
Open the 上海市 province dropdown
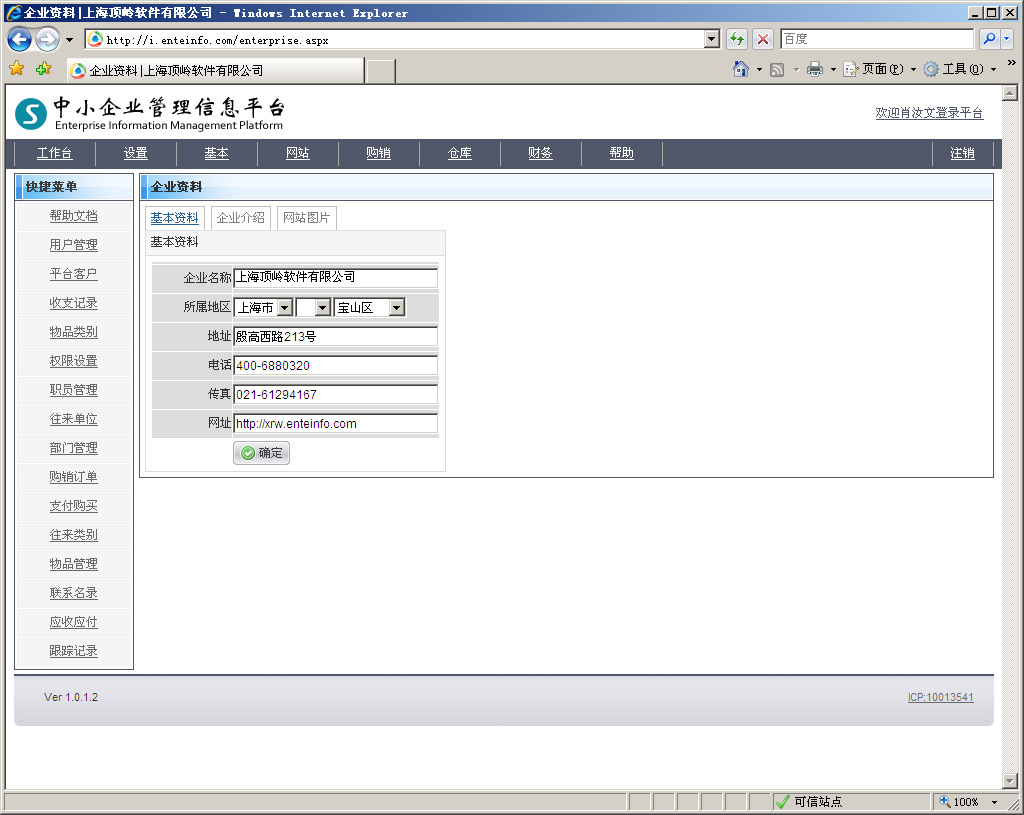coord(284,308)
